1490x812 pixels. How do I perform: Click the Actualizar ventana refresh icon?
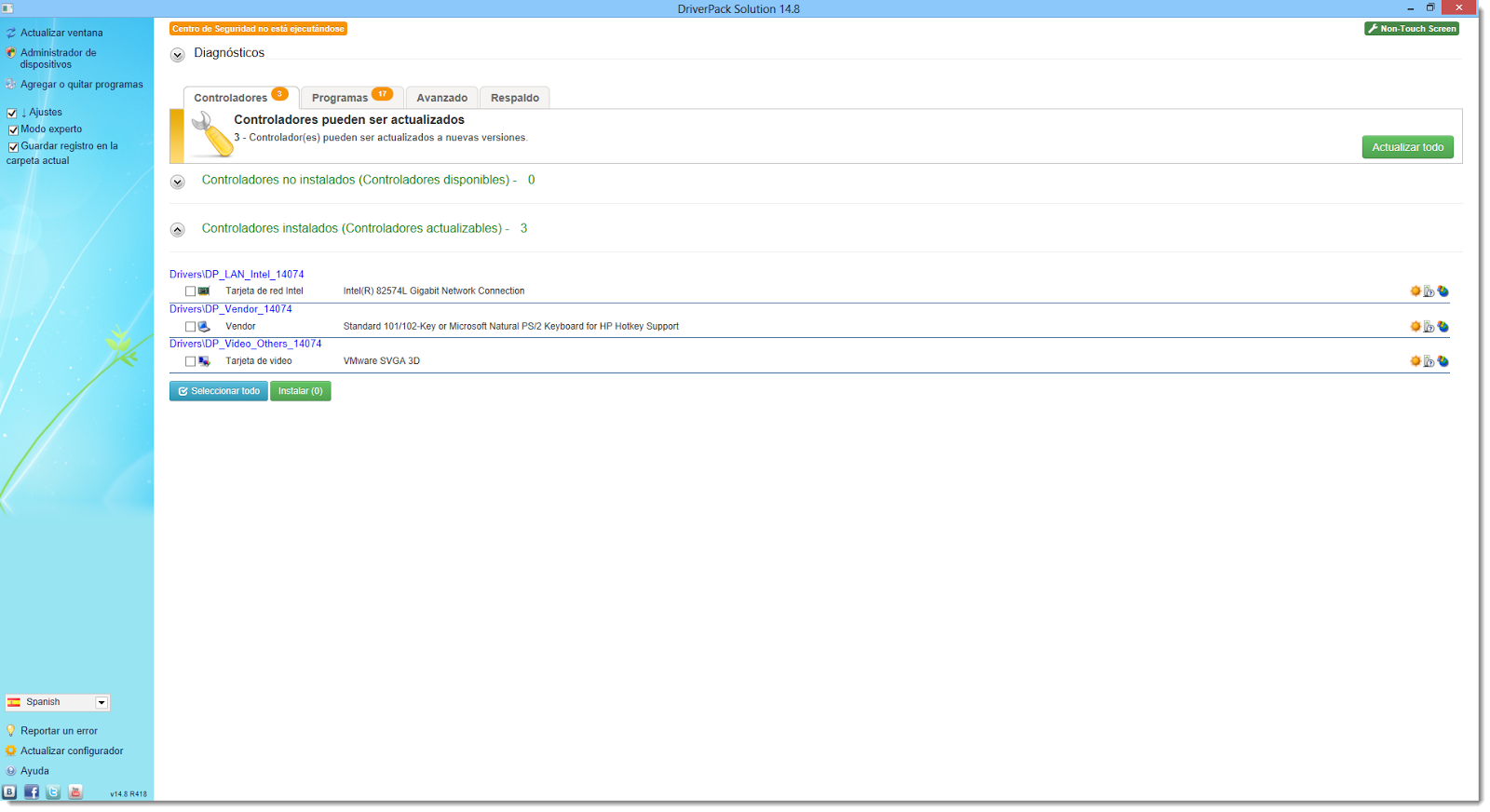pyautogui.click(x=11, y=33)
